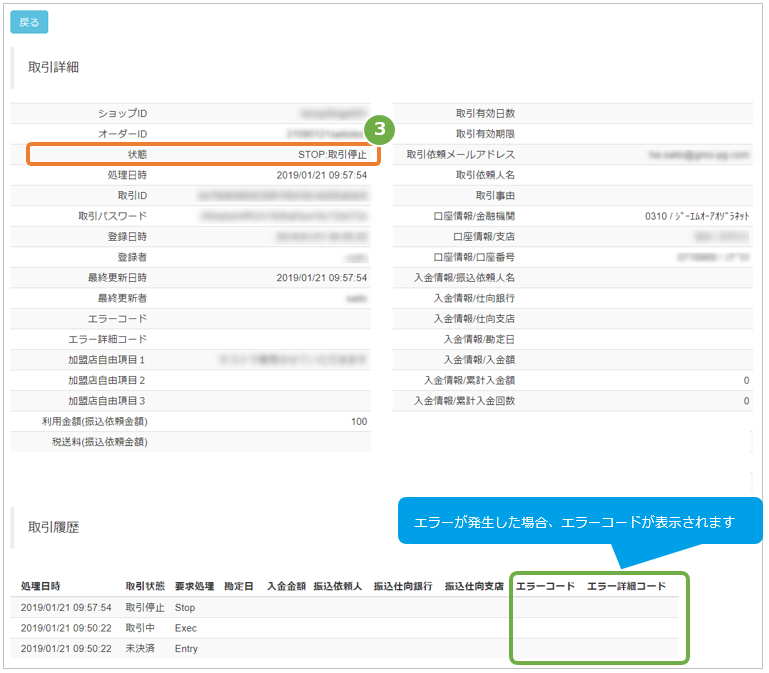This screenshot has height=673, width=769.
Task: Click the 口座情報/支店 label
Action: click(x=484, y=237)
